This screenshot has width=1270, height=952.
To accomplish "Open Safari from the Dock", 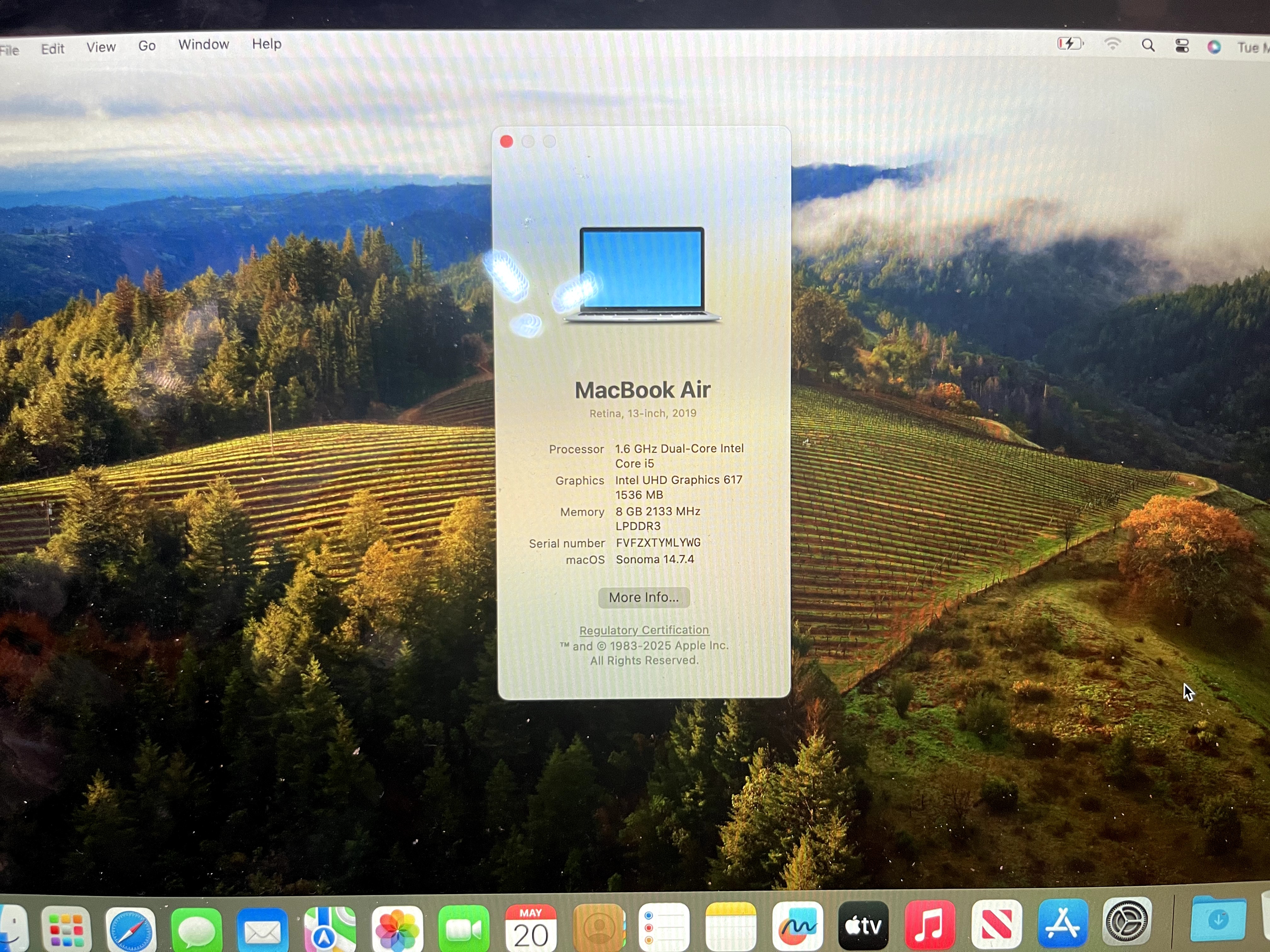I will [131, 926].
